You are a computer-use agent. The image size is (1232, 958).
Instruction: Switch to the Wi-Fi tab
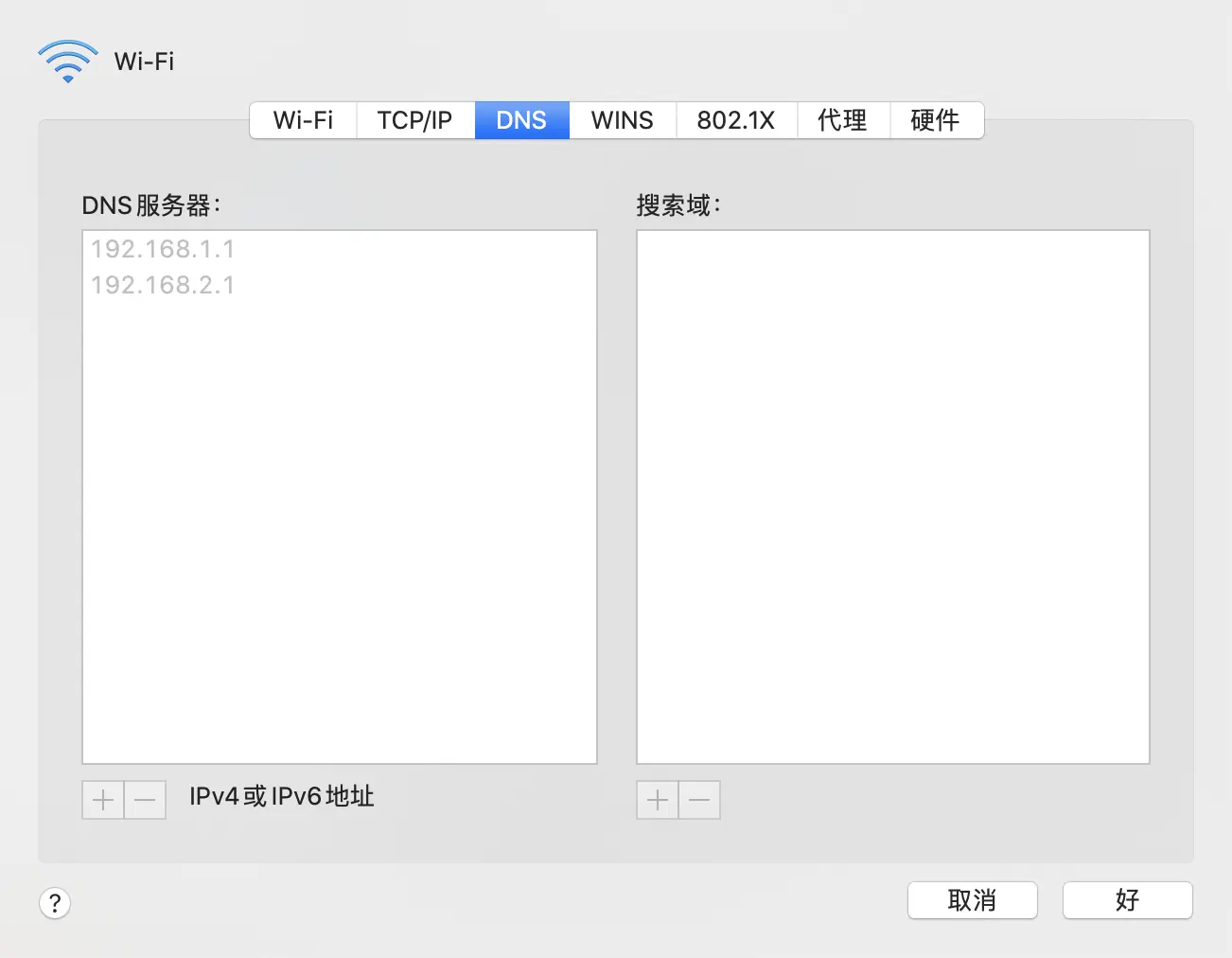[303, 120]
